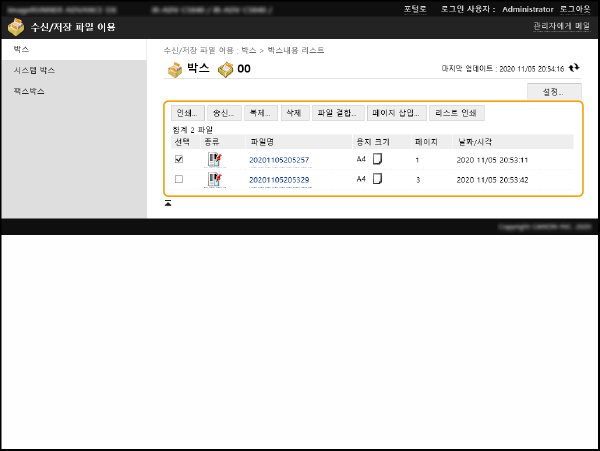Open the 설정... button
The image size is (600, 451).
click(x=553, y=91)
